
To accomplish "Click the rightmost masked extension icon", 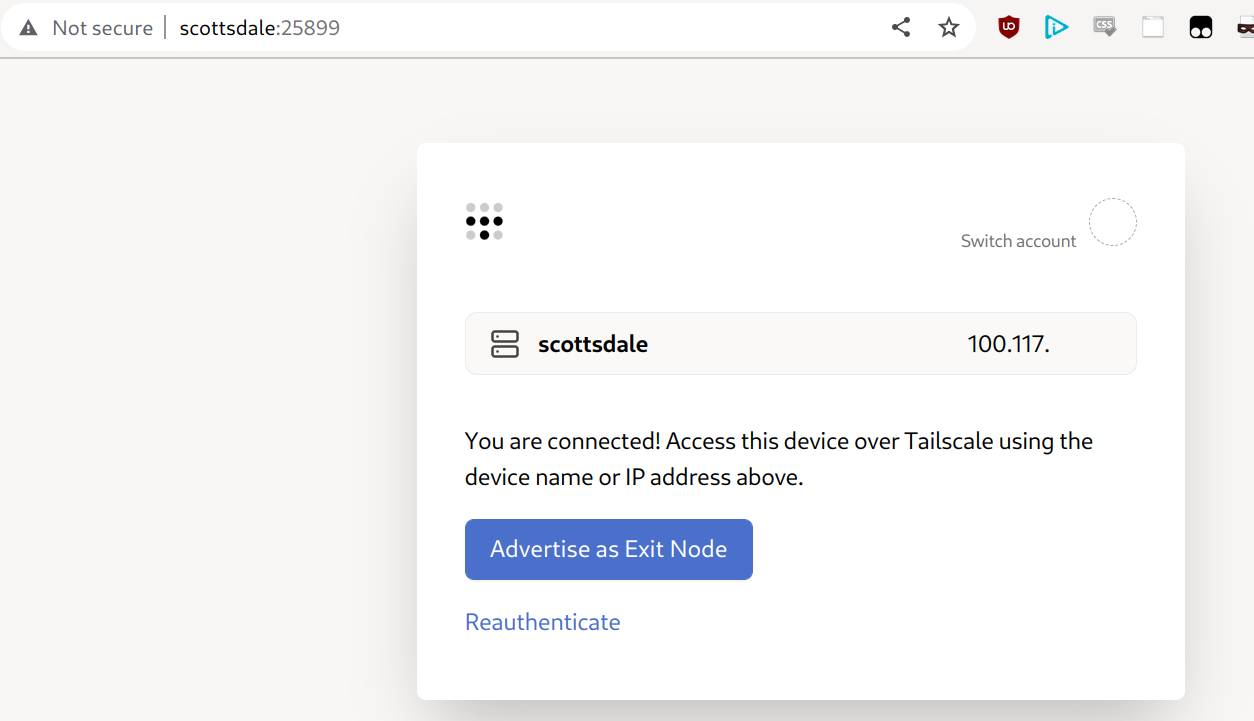I will [1245, 27].
